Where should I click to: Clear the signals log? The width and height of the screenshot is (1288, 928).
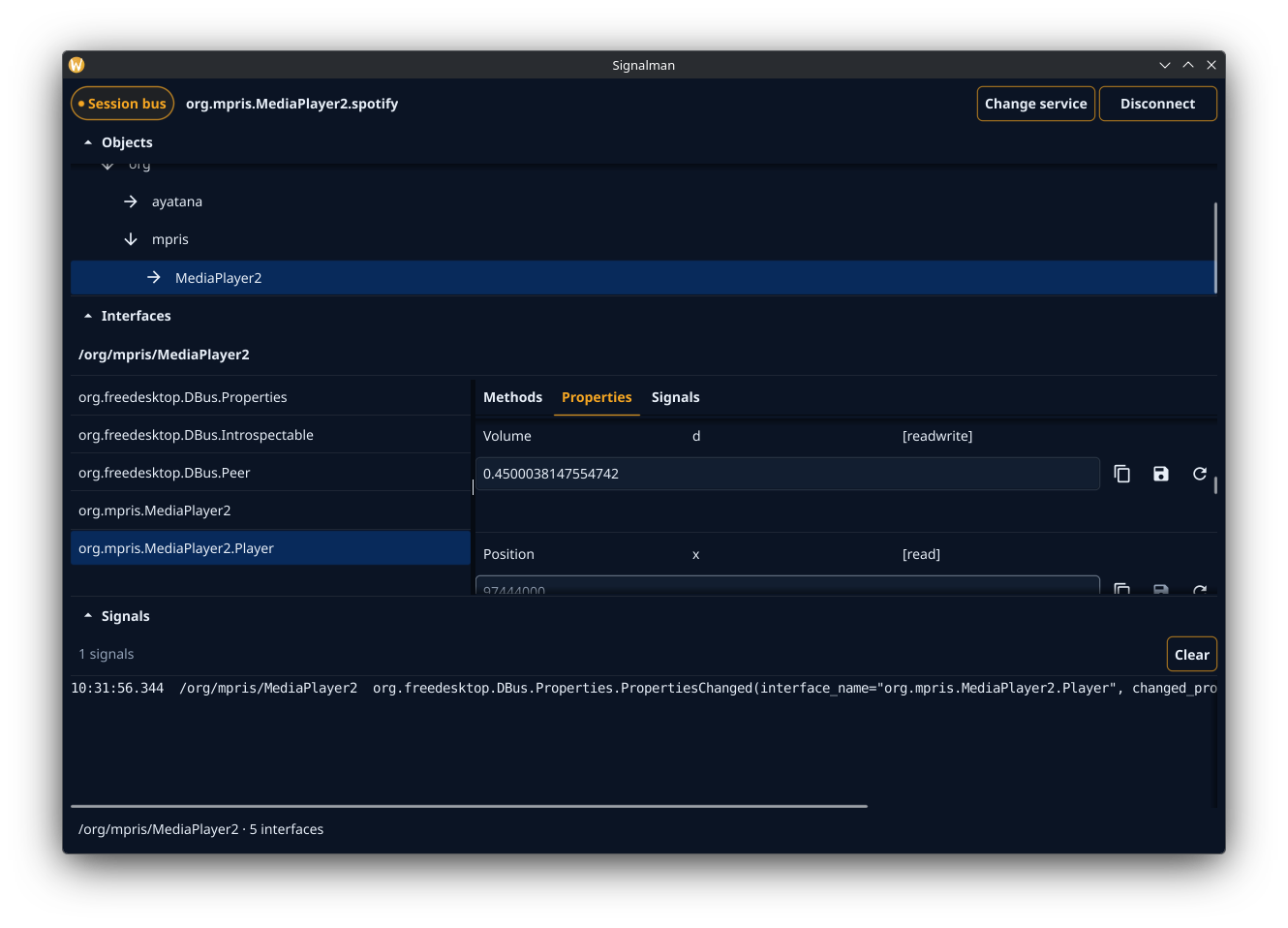point(1191,655)
